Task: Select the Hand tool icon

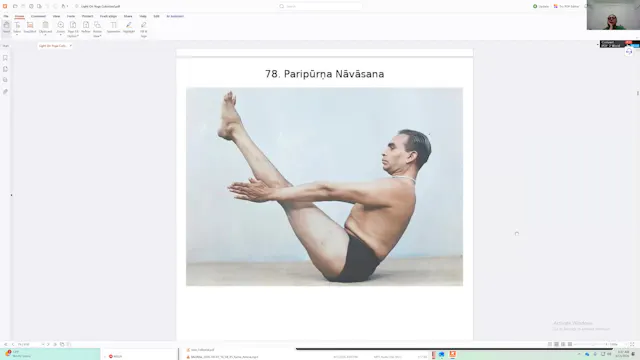Action: coord(6,25)
